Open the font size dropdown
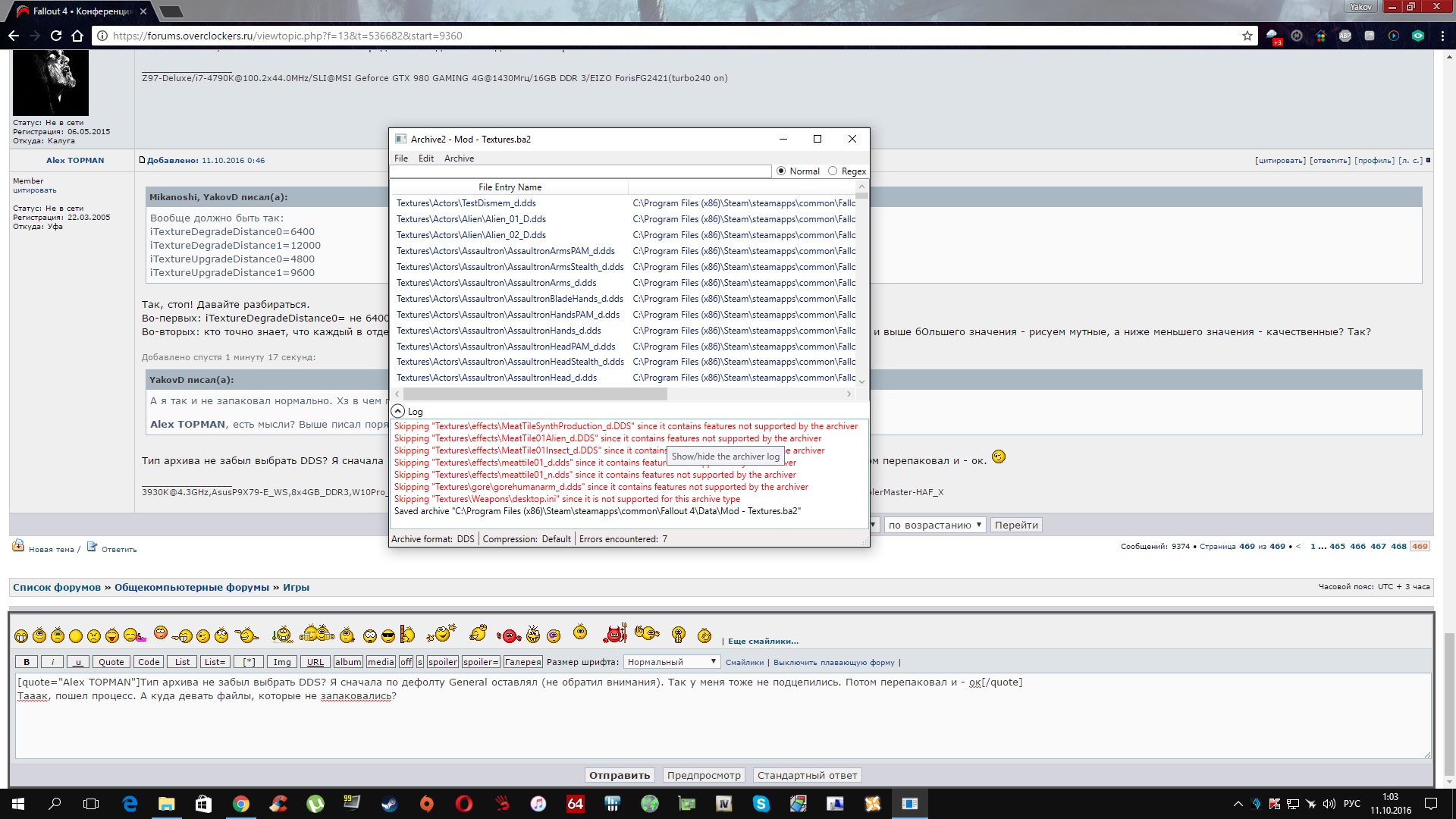Screen dimensions: 1456x819 671,662
